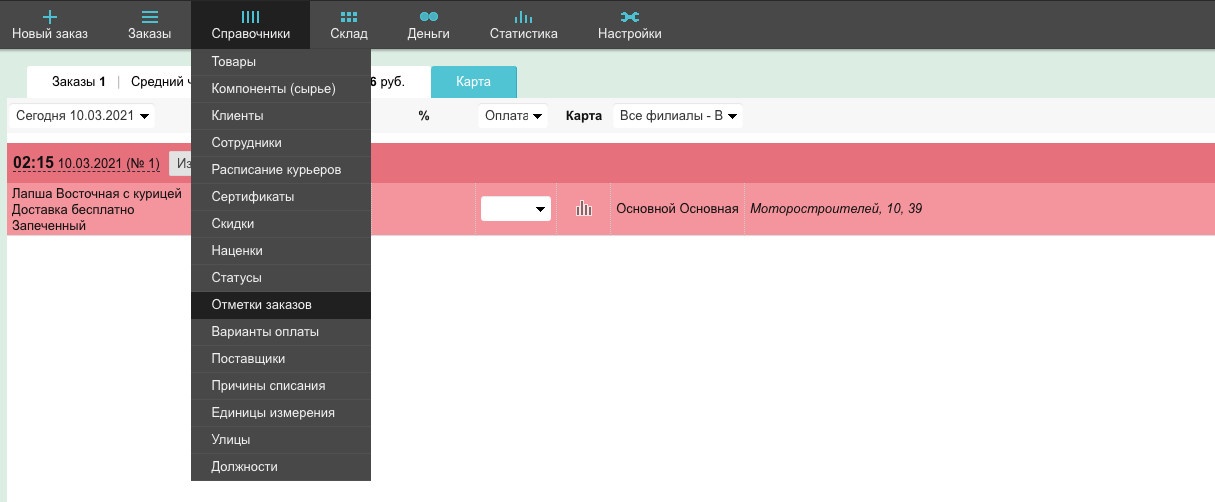This screenshot has width=1215, height=502.
Task: Expand the Все филиалы branch dropdown
Action: coord(678,116)
